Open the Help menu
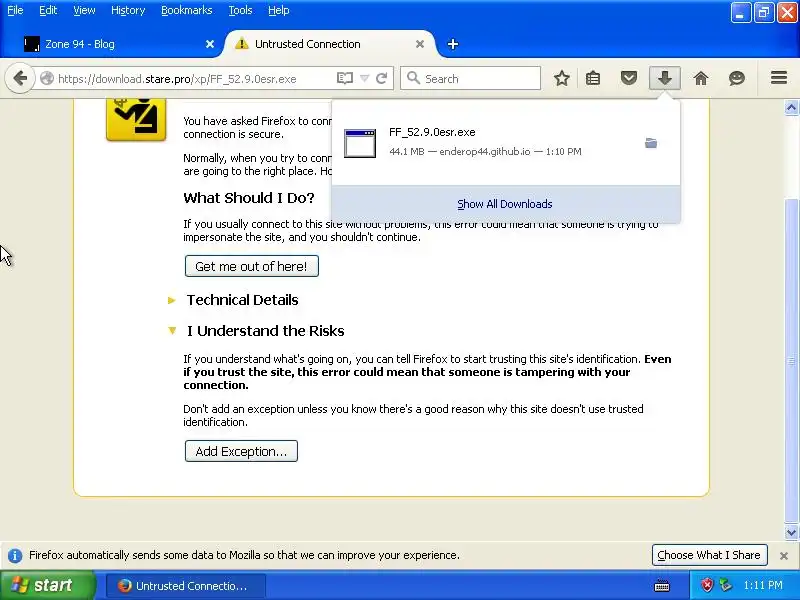The image size is (800, 600). click(279, 10)
